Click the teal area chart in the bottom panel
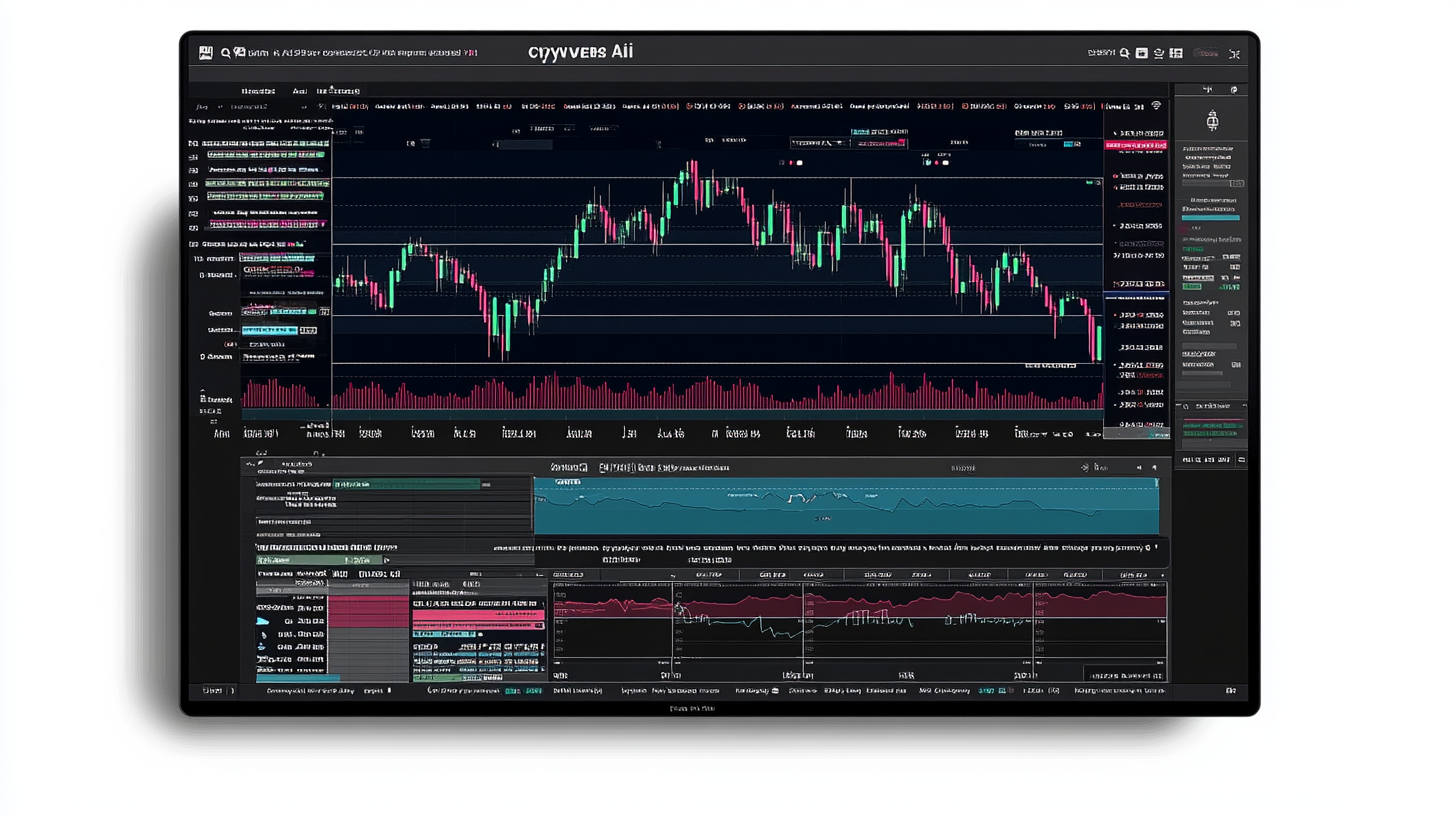The height and width of the screenshot is (816, 1456). tap(845, 505)
